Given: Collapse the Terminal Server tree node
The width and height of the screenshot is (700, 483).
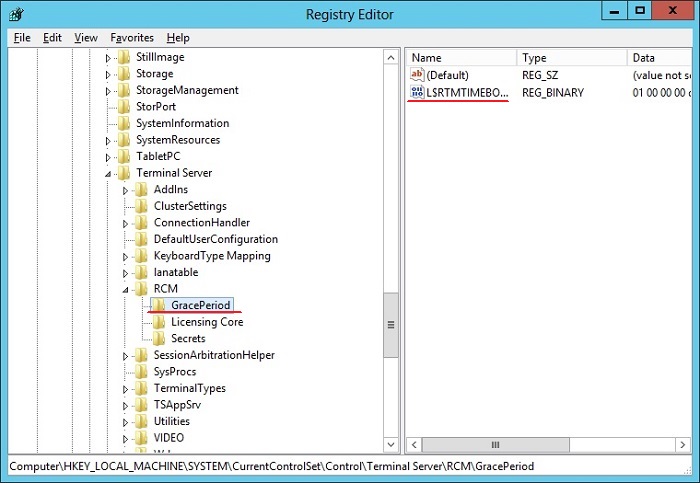Looking at the screenshot, I should tap(109, 173).
